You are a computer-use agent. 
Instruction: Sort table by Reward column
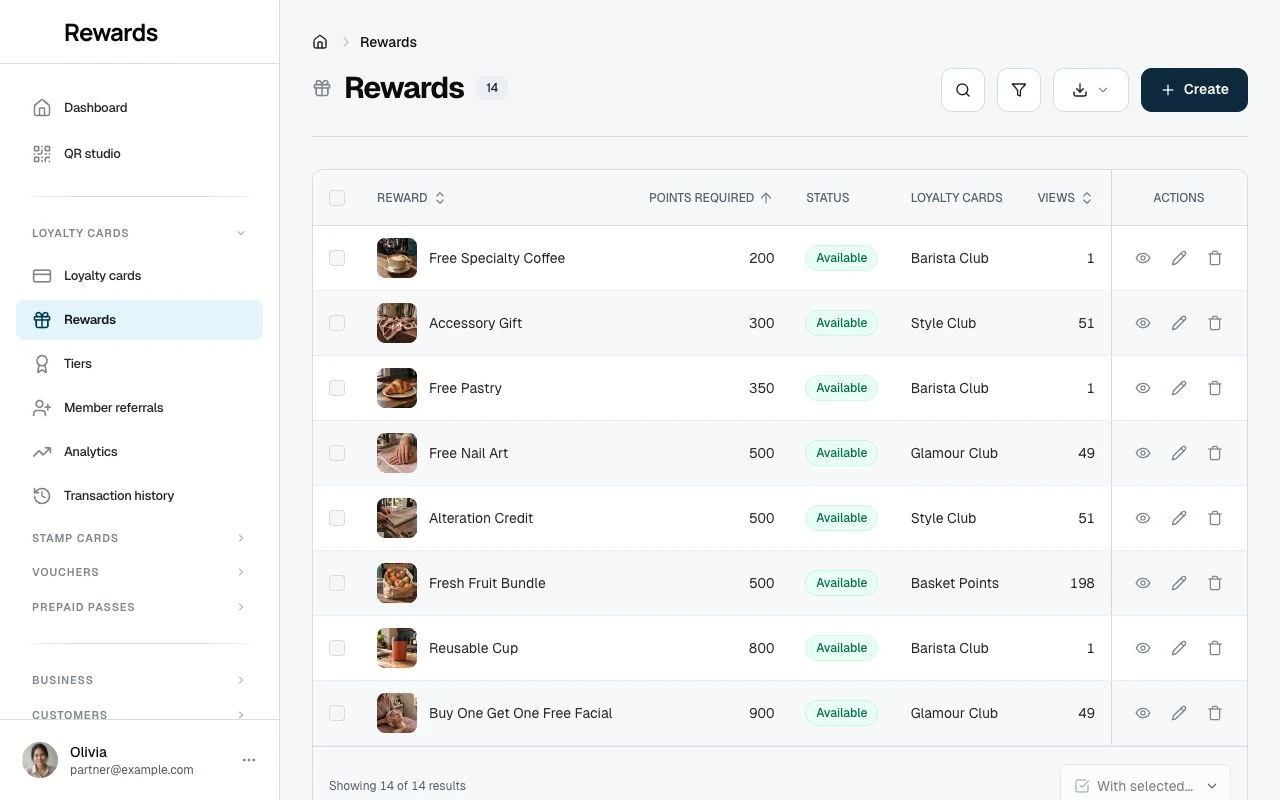point(411,198)
